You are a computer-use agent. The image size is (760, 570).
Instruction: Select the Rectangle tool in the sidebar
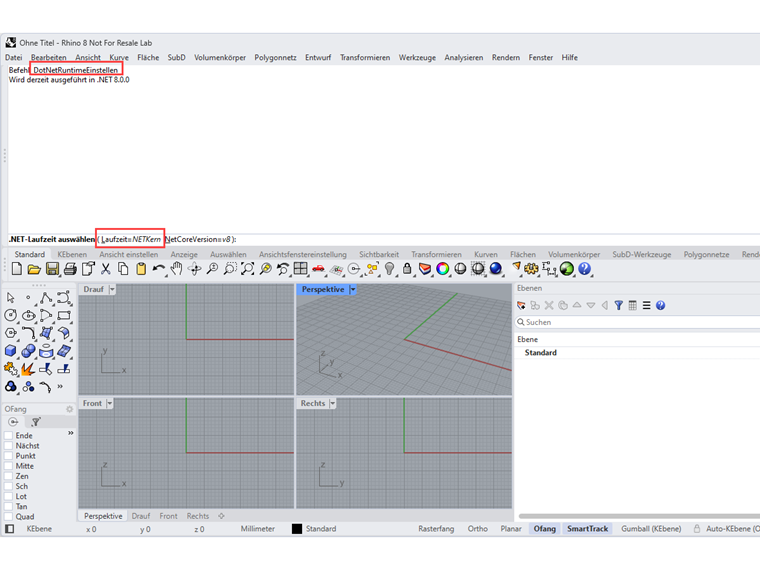(64, 316)
